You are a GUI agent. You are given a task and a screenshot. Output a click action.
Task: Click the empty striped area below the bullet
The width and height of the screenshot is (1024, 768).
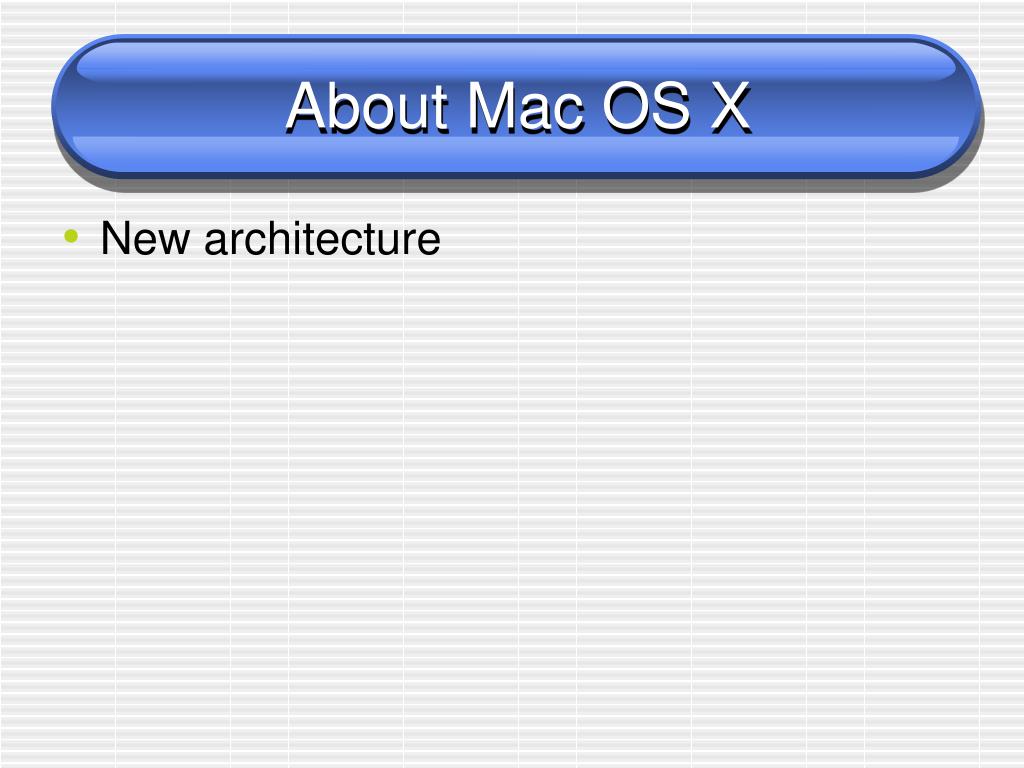click(x=512, y=509)
